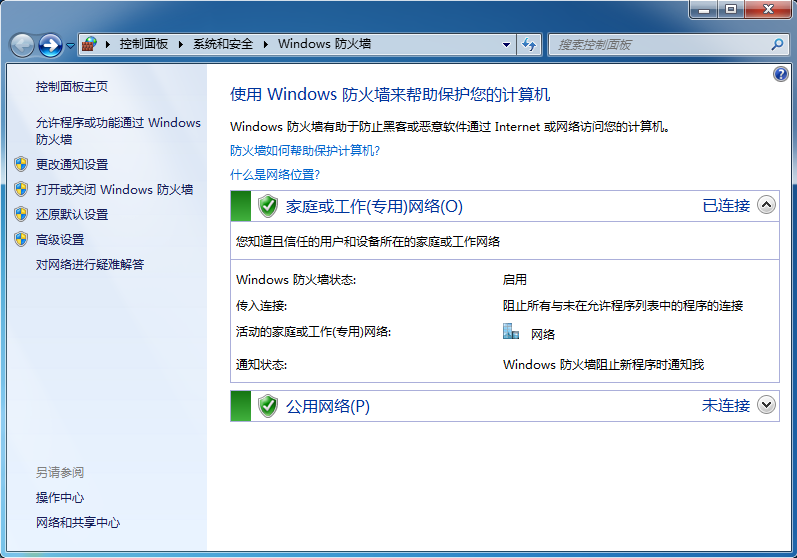Click the magnifier search icon

click(x=777, y=45)
